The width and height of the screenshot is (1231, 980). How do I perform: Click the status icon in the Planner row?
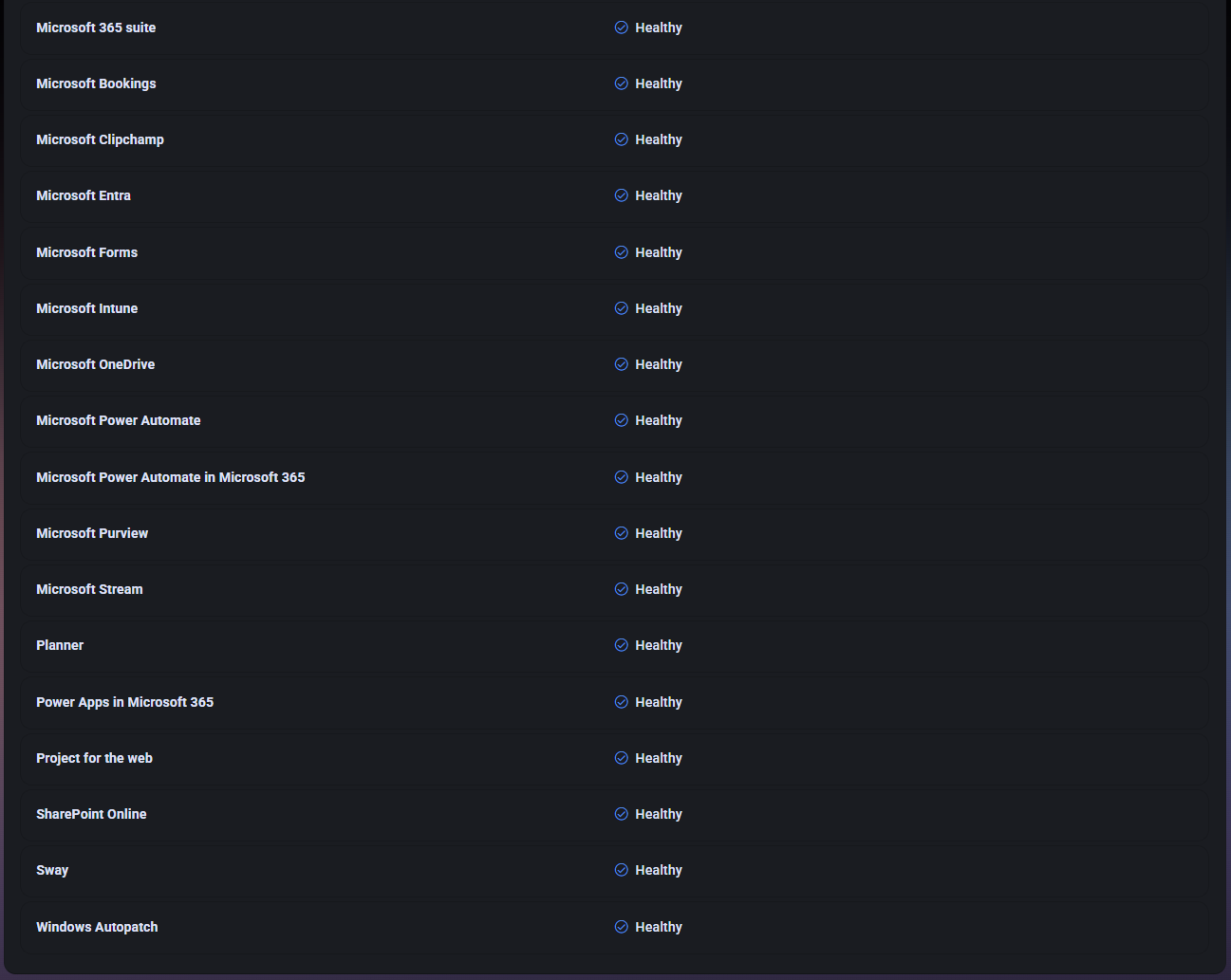point(621,645)
